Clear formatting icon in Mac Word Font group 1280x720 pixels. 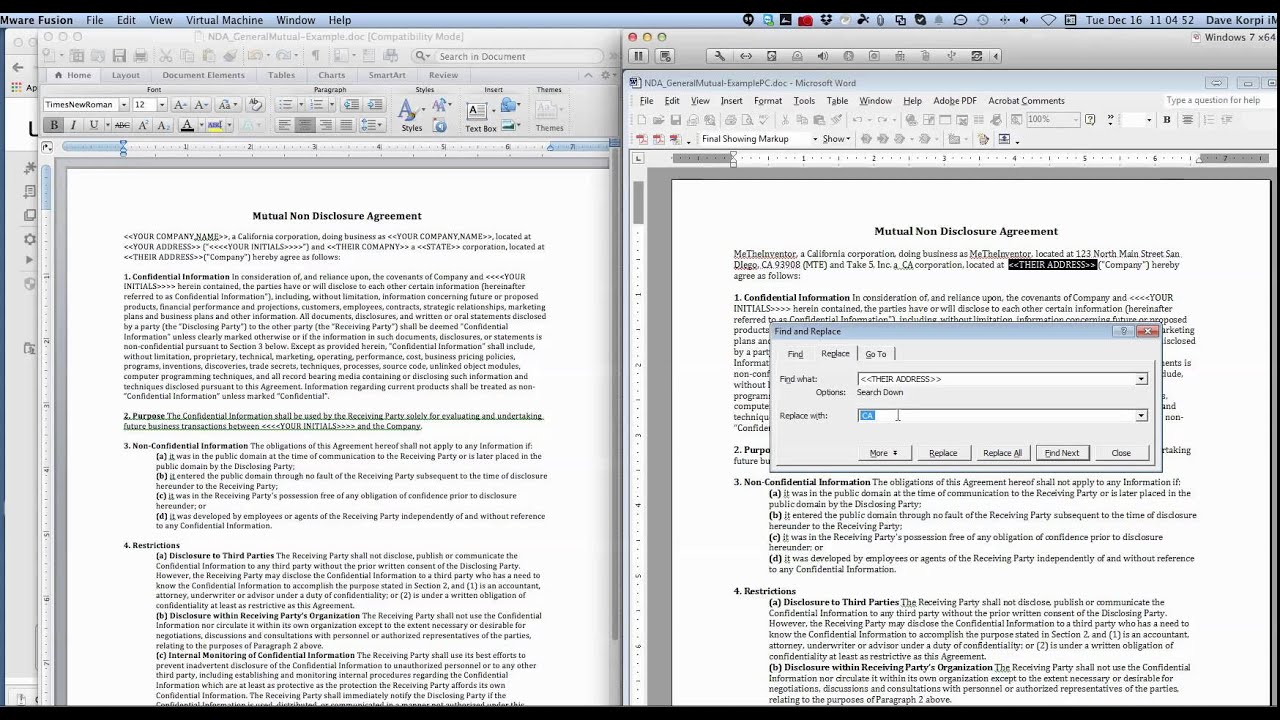click(x=254, y=104)
